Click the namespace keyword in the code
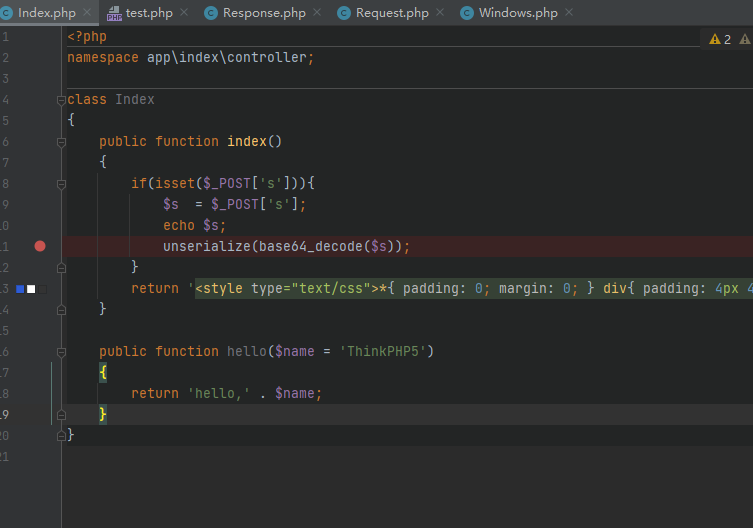Image resolution: width=753 pixels, height=528 pixels. click(x=103, y=58)
